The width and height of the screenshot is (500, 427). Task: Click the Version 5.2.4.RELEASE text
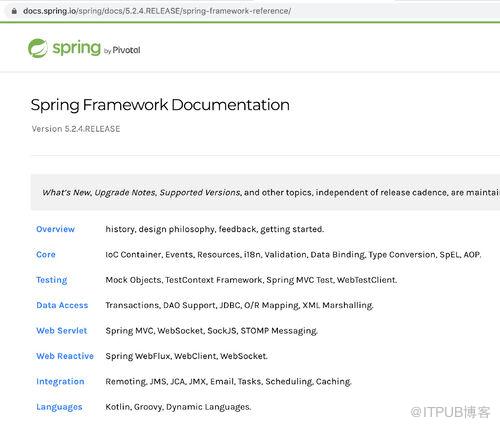coord(76,129)
